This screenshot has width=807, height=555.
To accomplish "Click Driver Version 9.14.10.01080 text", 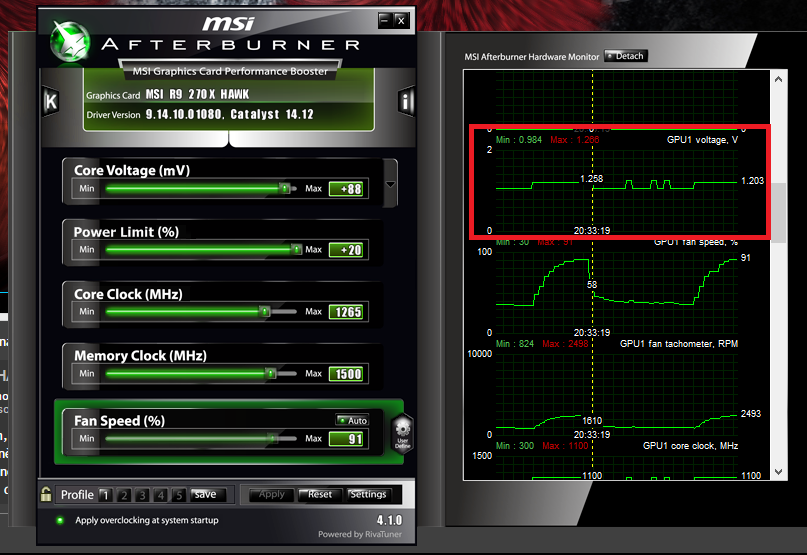I will point(200,114).
